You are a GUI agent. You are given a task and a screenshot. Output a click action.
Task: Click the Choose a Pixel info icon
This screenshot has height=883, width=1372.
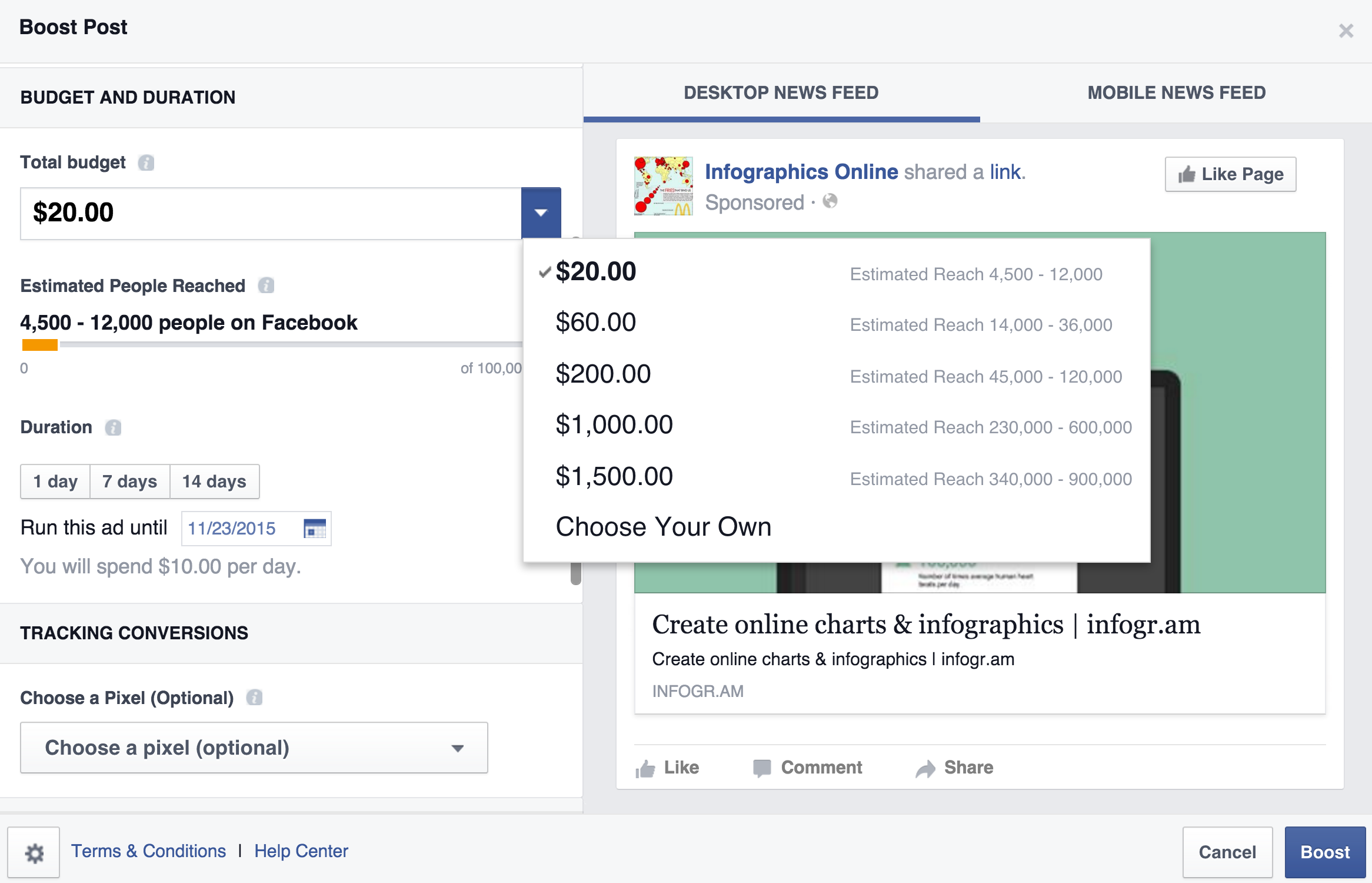click(254, 698)
